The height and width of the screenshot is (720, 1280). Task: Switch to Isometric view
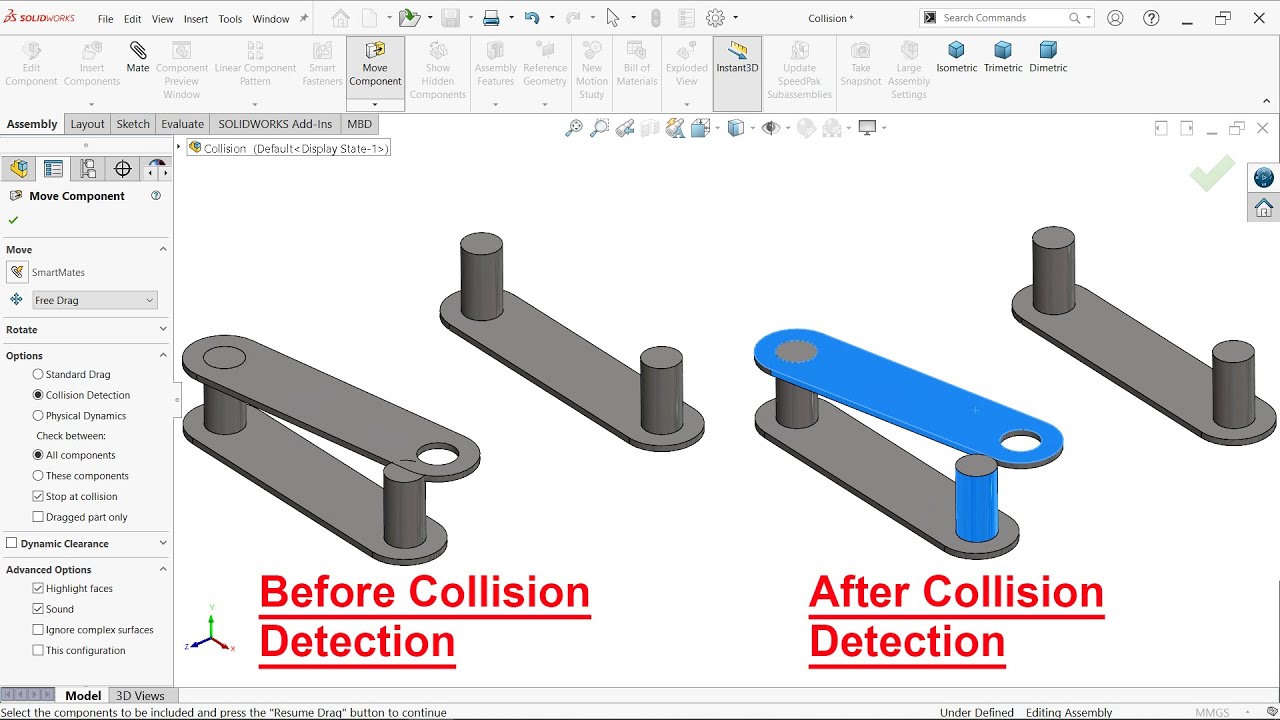(x=956, y=57)
